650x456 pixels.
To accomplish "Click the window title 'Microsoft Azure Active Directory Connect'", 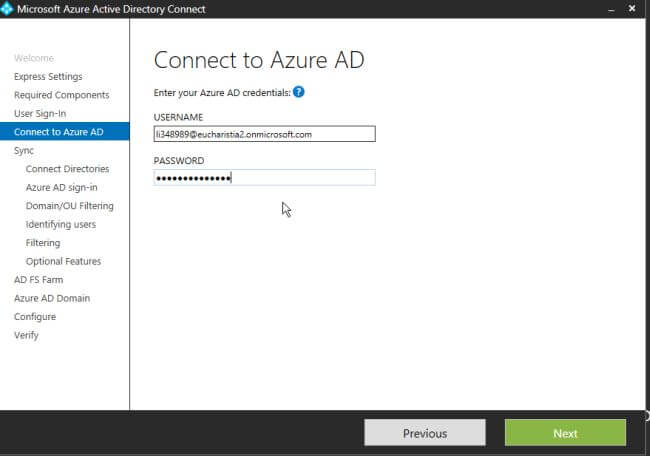I will click(x=111, y=9).
